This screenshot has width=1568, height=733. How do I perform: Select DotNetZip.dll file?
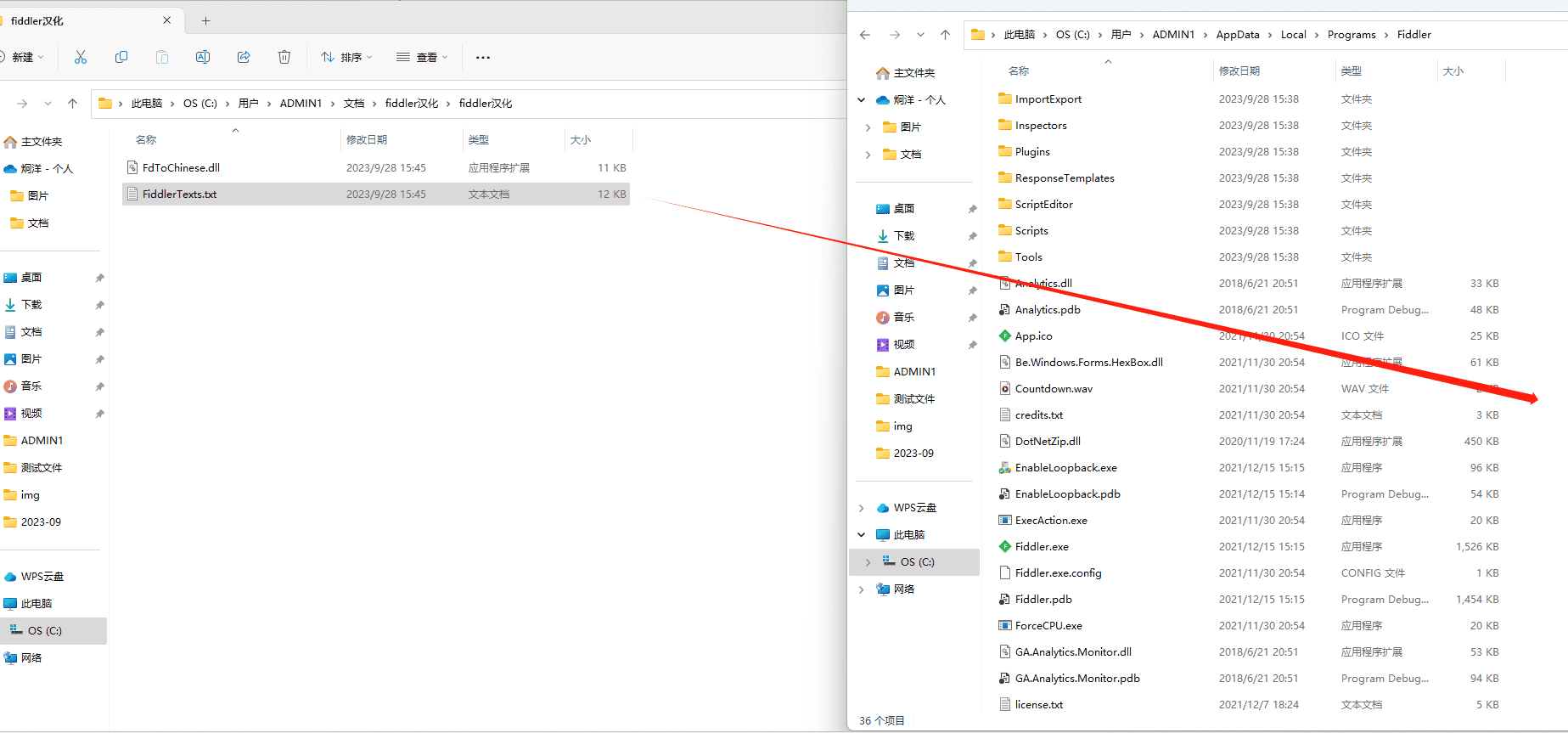[x=1048, y=442]
